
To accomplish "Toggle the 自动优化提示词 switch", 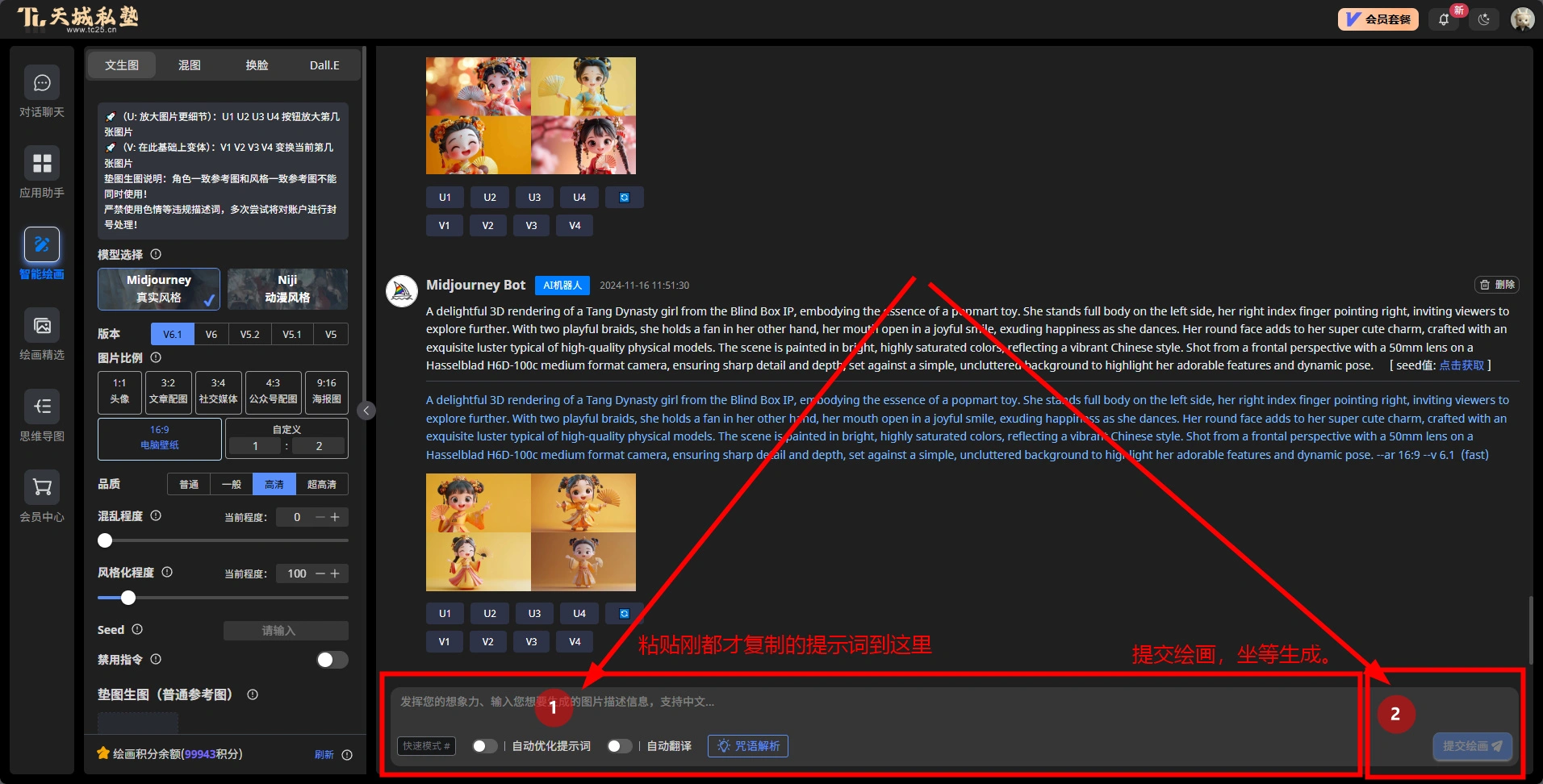I will coord(484,746).
